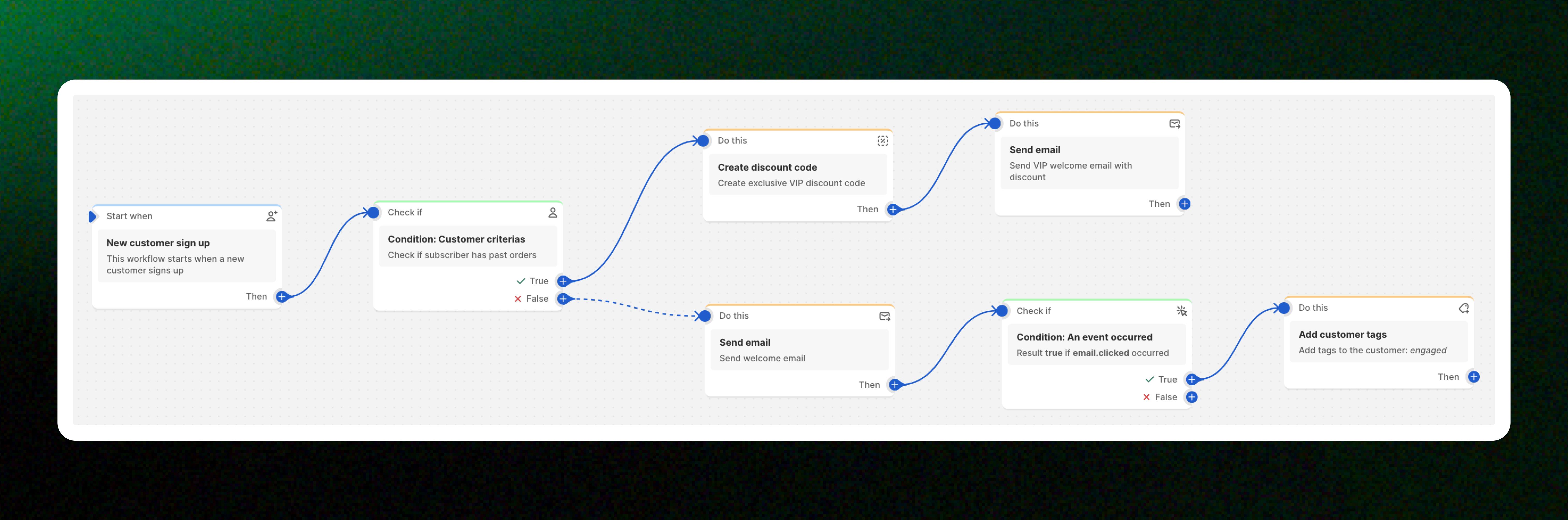1568x520 pixels.
Task: Click the plus after Create discount code's Then
Action: click(893, 209)
